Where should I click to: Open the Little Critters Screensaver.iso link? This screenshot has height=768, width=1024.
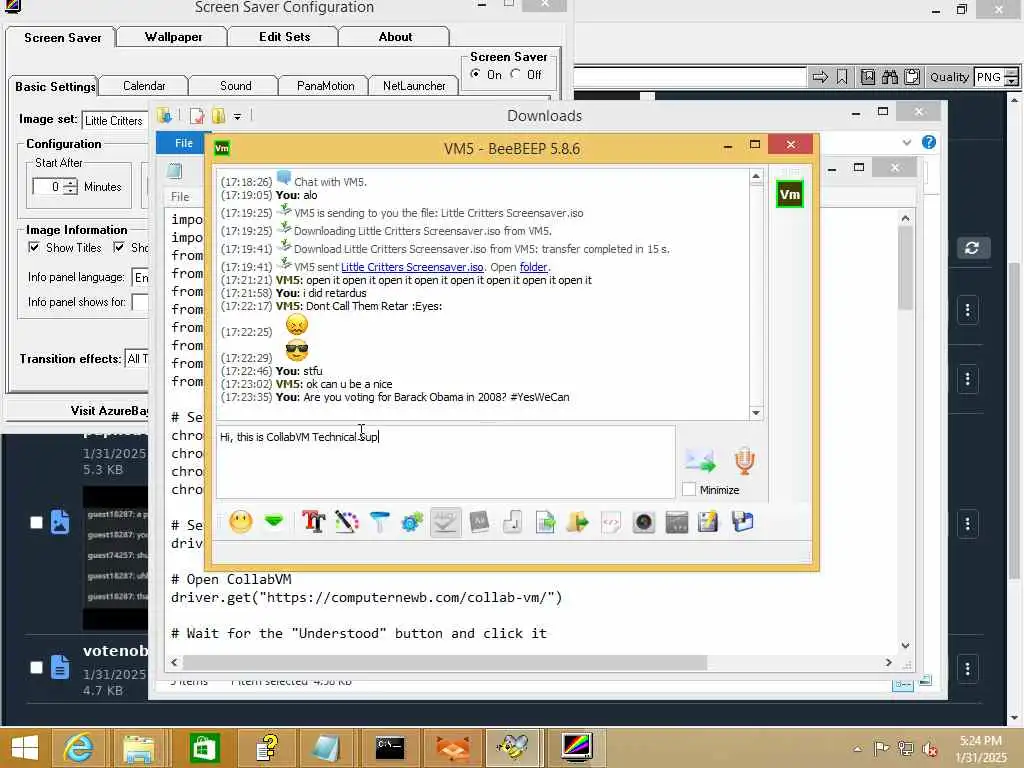coord(412,267)
